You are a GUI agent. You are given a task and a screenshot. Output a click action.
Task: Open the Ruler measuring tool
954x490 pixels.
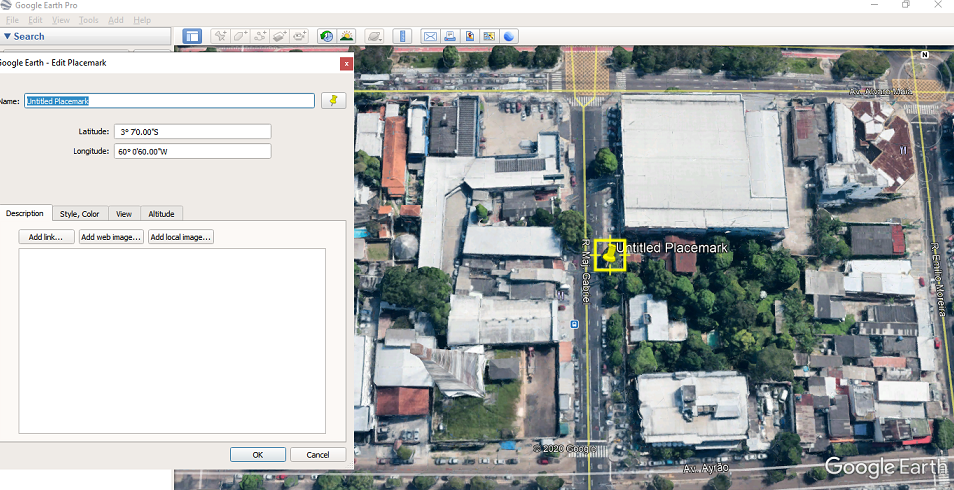point(403,36)
